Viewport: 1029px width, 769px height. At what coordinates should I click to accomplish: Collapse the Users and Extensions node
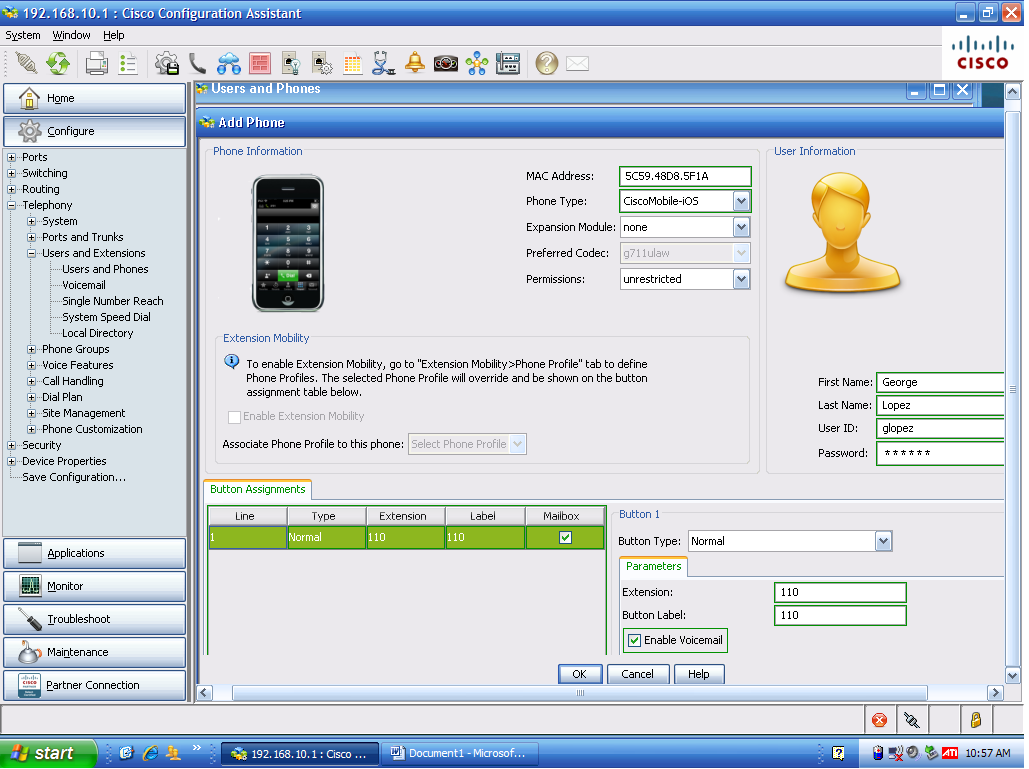click(32, 253)
